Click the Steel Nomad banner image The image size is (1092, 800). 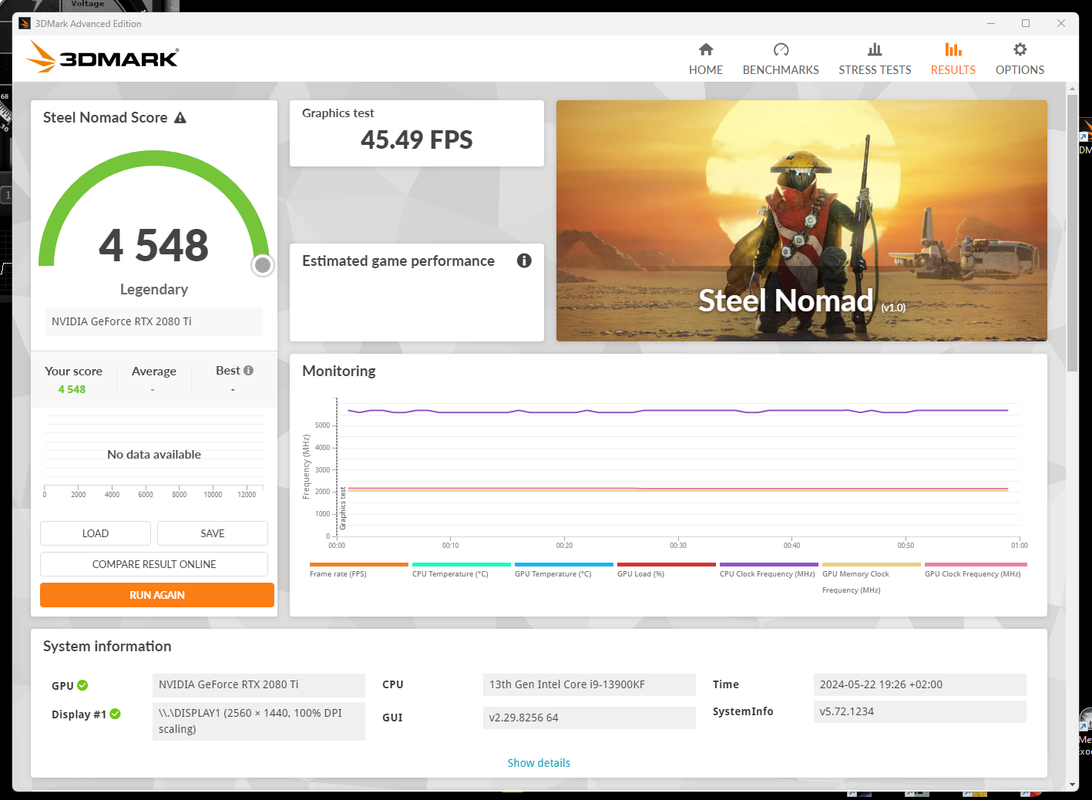(801, 221)
